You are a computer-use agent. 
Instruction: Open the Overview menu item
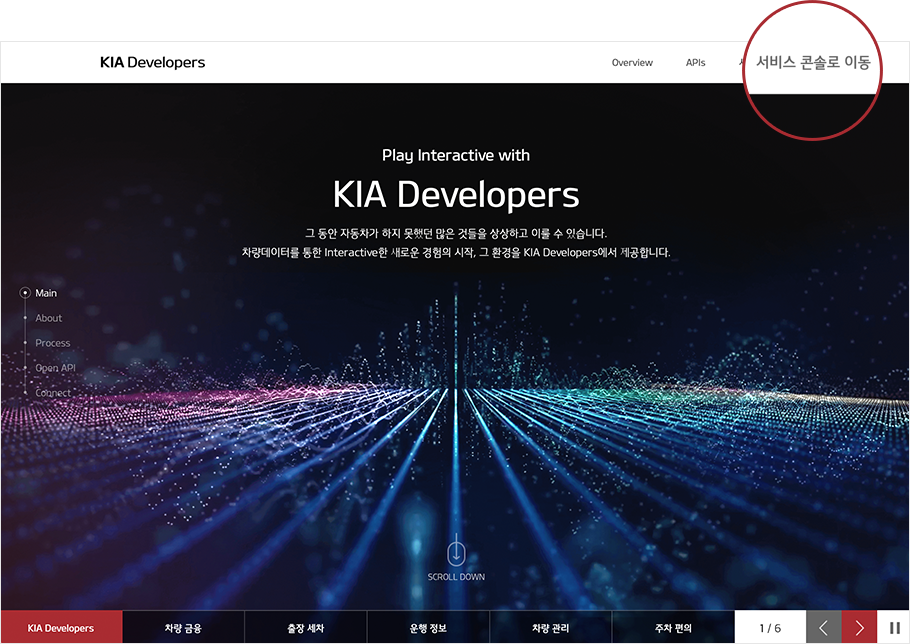click(632, 63)
